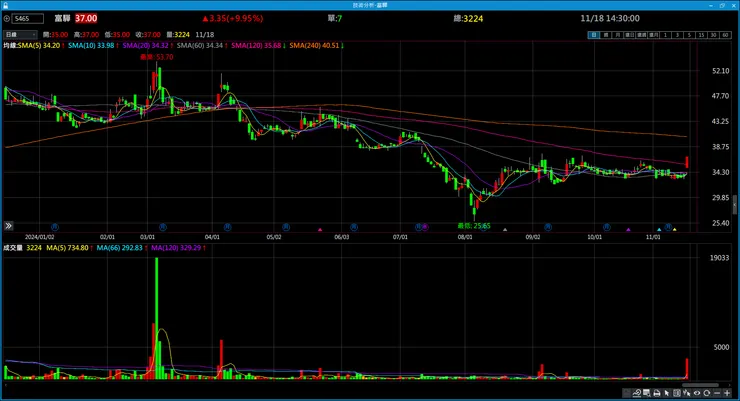Click the Y-axis cursor tool icon

[x=687, y=393]
